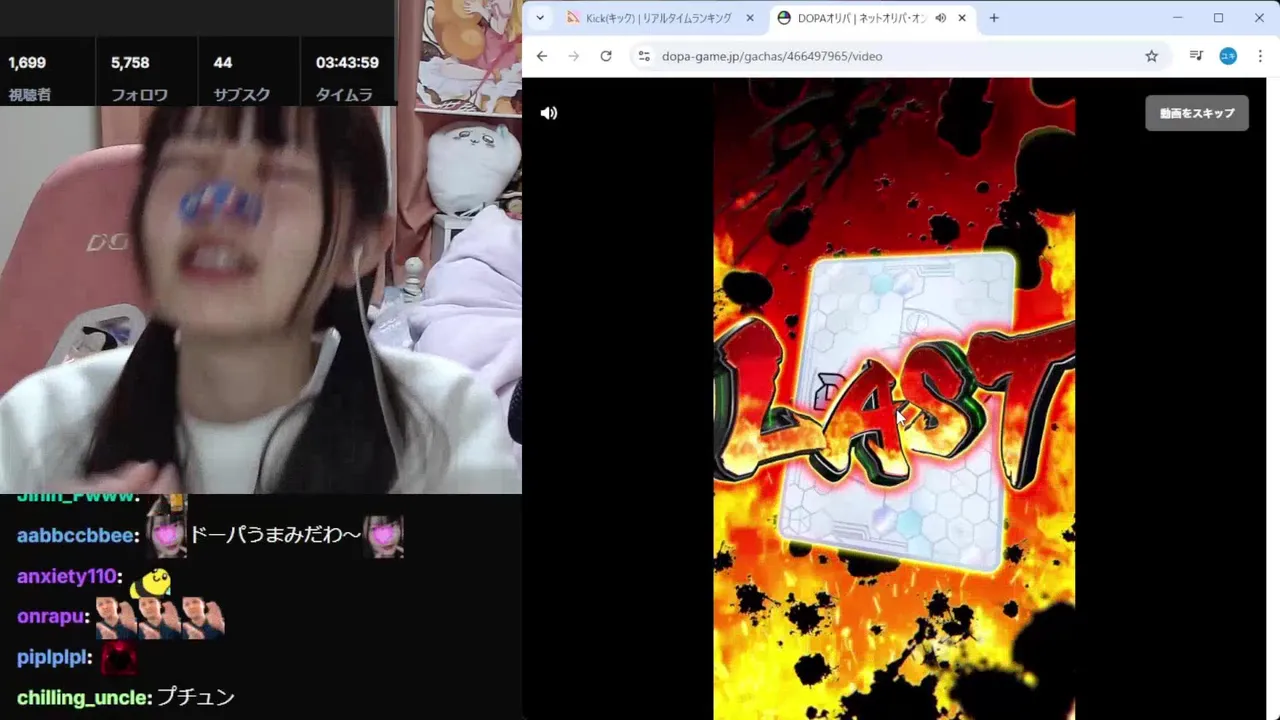Select the DOPA オリパ tab

tap(864, 18)
